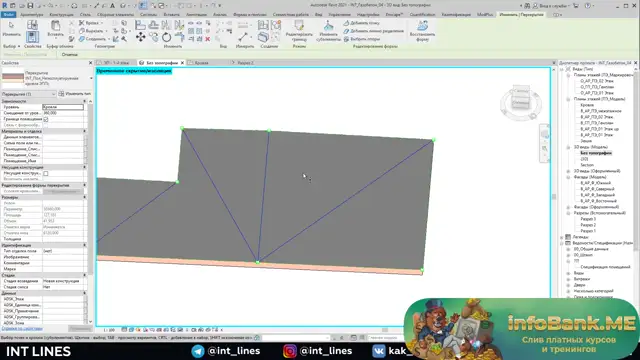The height and width of the screenshot is (360, 640).
Task: Toggle the Structural checkbox
Action: 46,173
